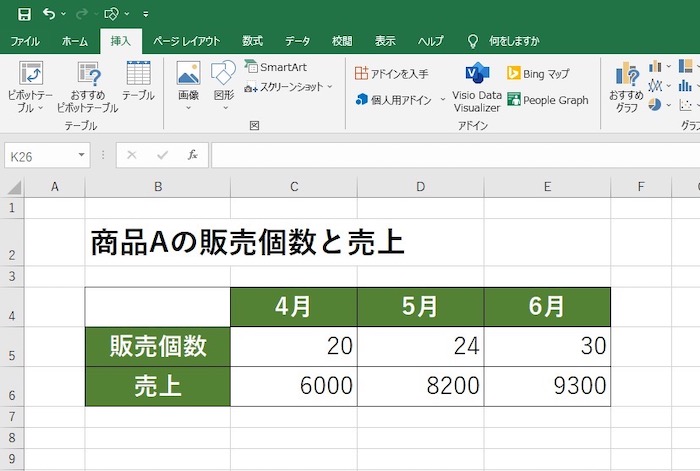Click the Select All corner triangle
Image resolution: width=700 pixels, height=471 pixels.
click(x=14, y=188)
